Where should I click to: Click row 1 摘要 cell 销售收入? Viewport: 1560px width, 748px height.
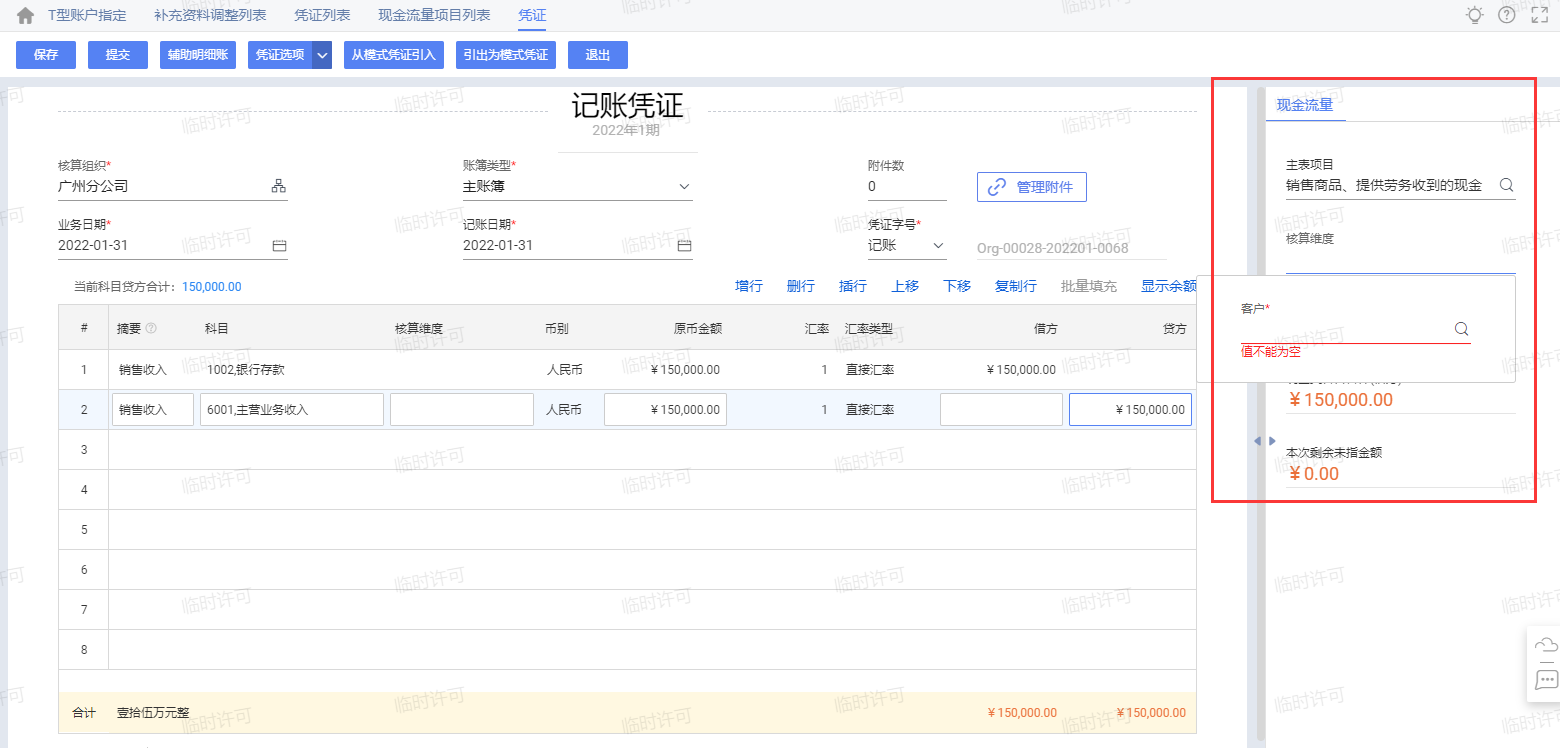pos(143,370)
